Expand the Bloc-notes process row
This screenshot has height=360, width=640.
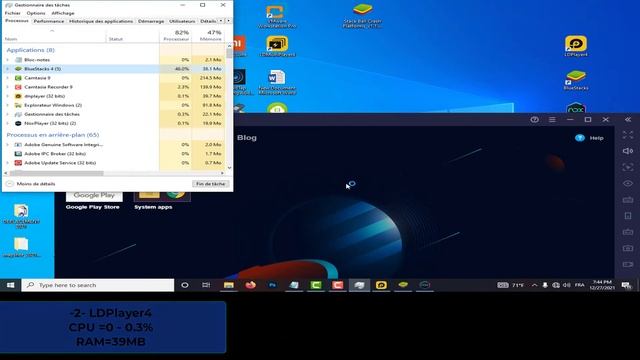click(7, 60)
